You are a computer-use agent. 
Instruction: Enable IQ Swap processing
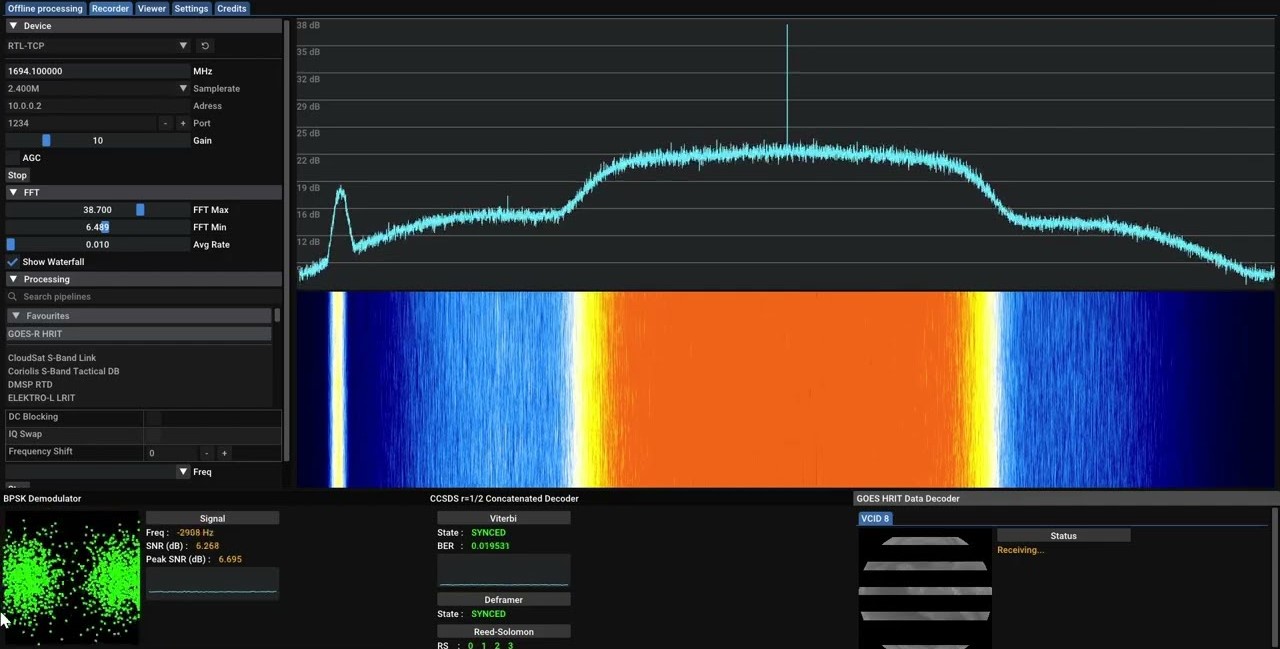(152, 433)
